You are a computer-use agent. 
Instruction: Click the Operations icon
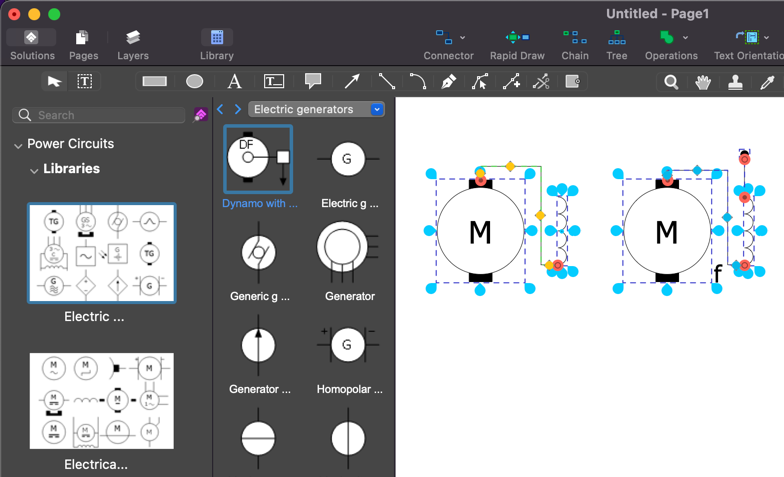pos(666,38)
